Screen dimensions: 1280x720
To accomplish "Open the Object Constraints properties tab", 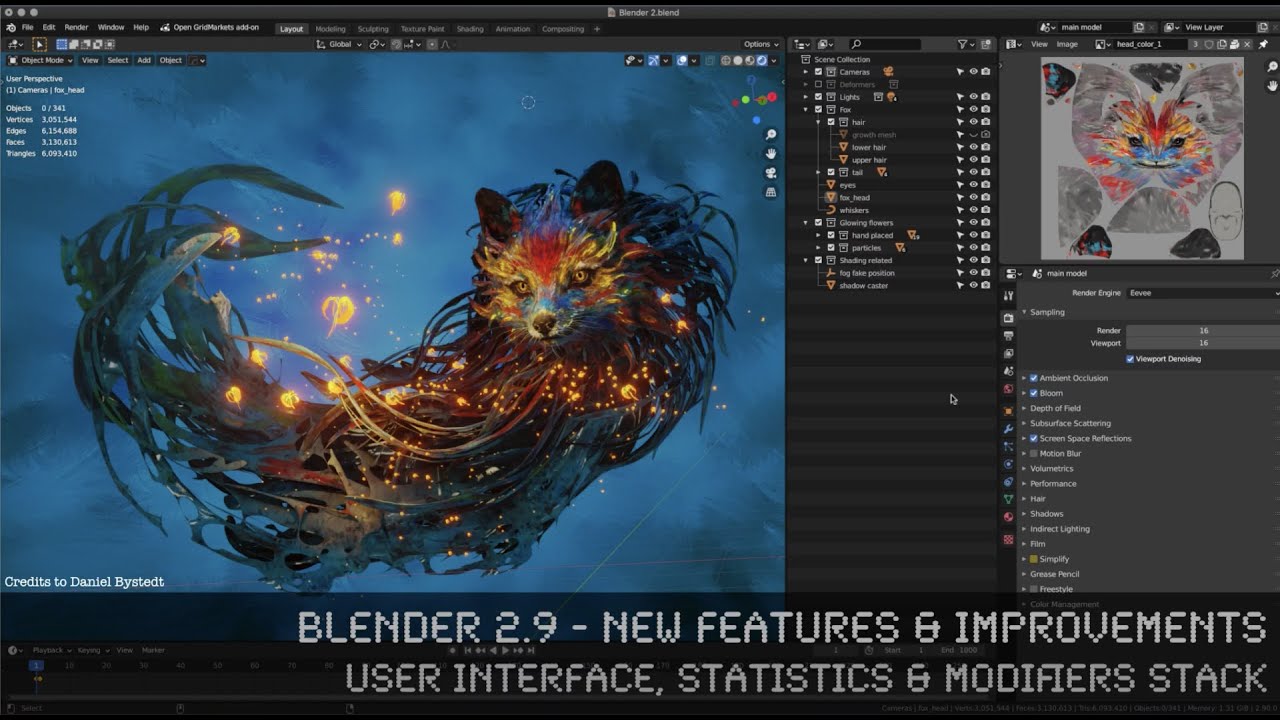I will pyautogui.click(x=1008, y=482).
